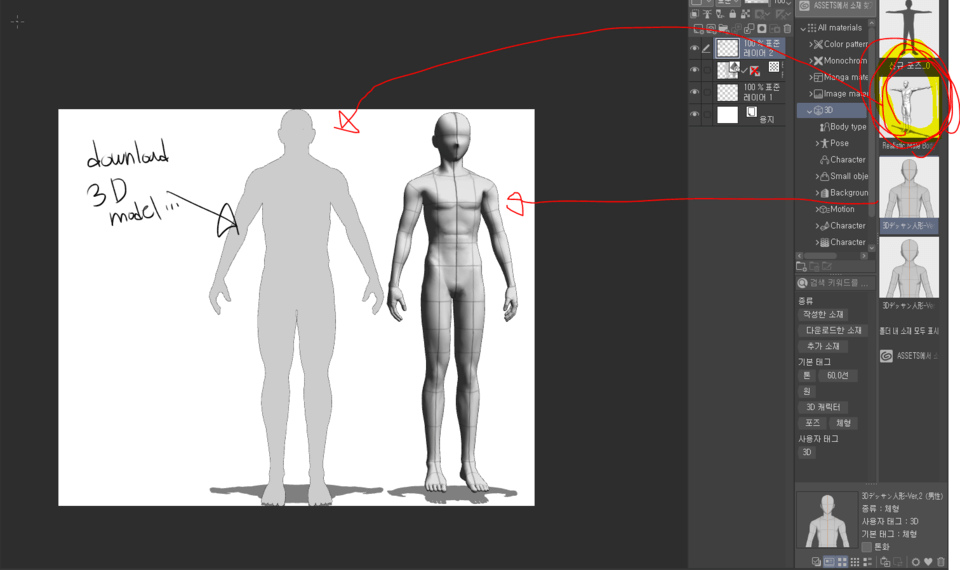Filter by 체형 tag
The image size is (960, 570).
844,423
